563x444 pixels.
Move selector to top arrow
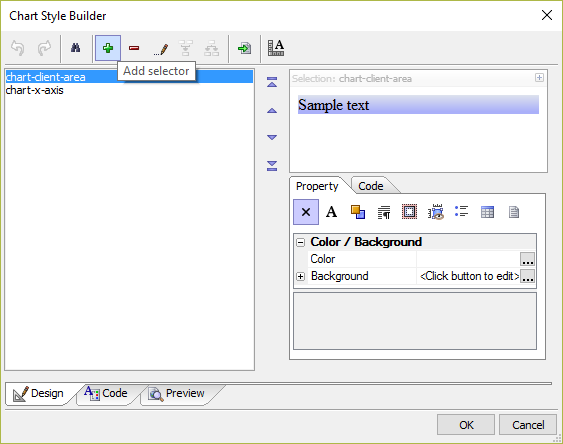click(272, 82)
